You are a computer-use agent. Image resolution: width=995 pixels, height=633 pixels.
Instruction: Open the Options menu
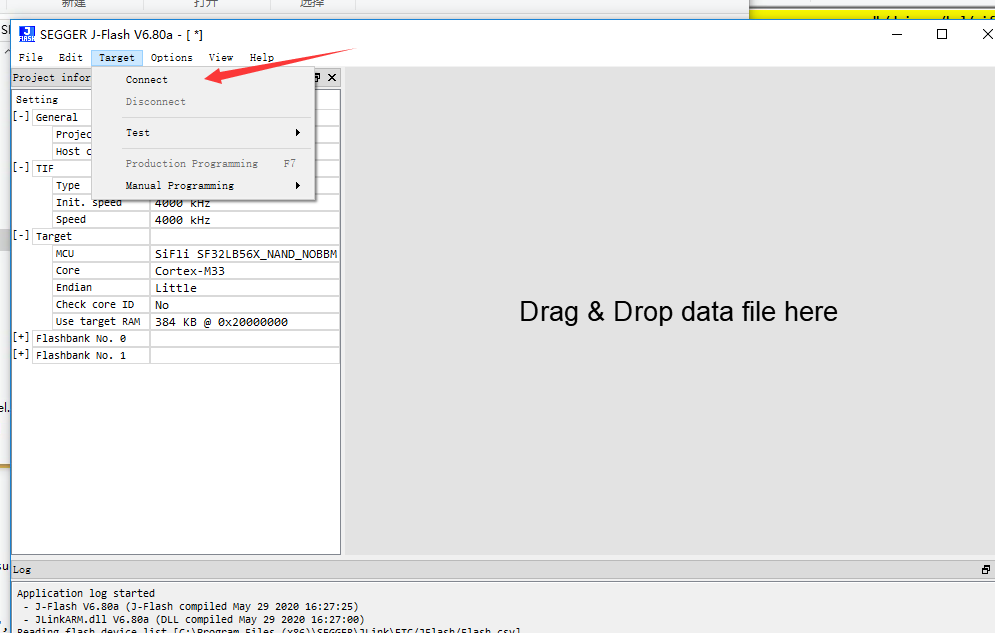(171, 58)
